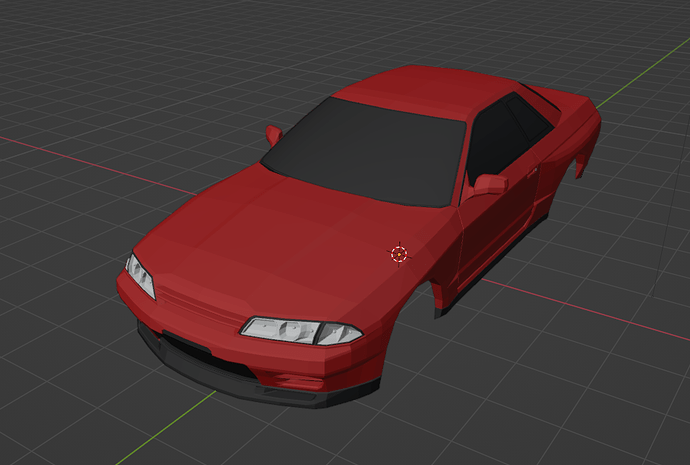Select the larger near-side front headlight
Viewport: 690px width, 465px height.
[300, 330]
